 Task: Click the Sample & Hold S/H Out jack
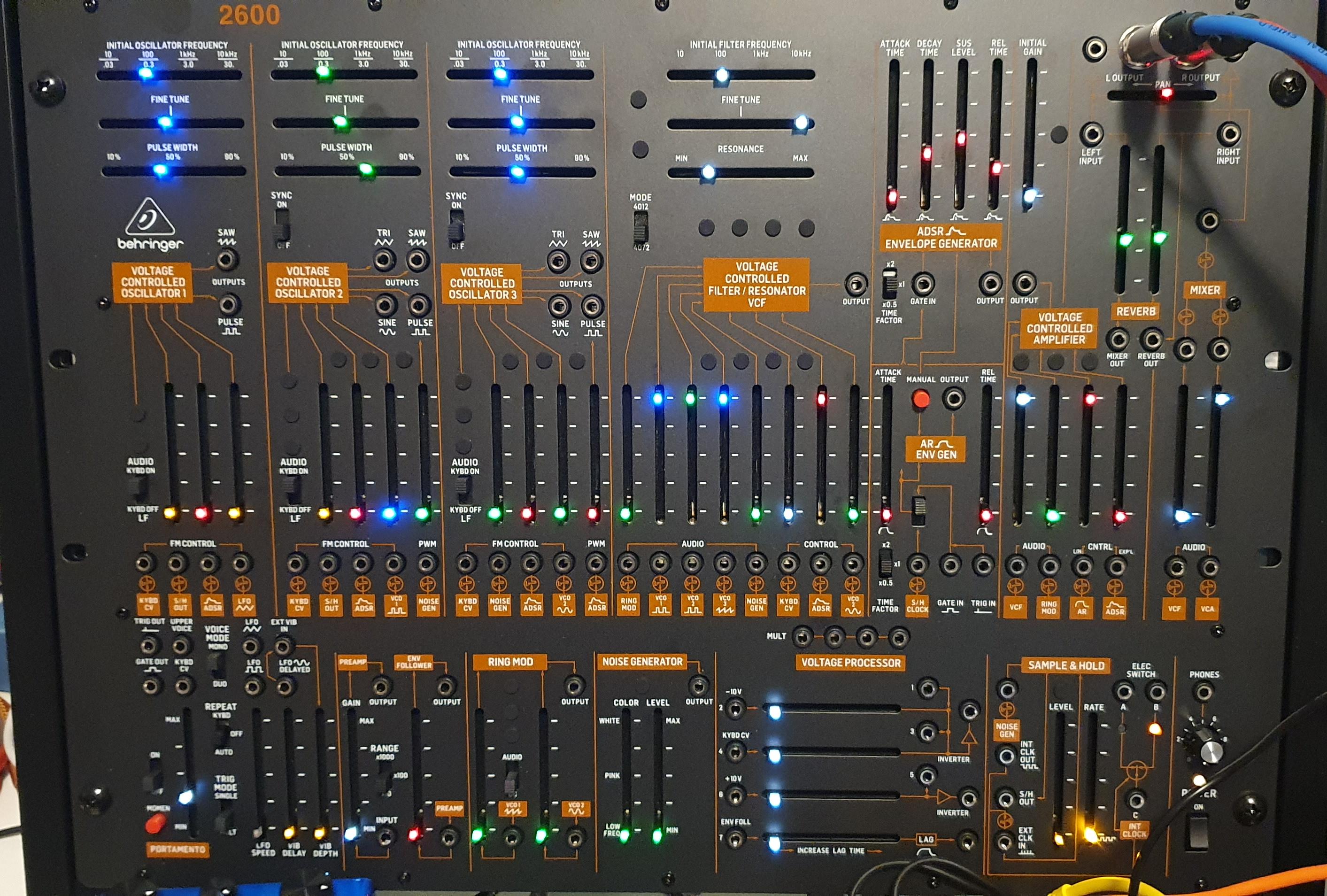pyautogui.click(x=1006, y=798)
